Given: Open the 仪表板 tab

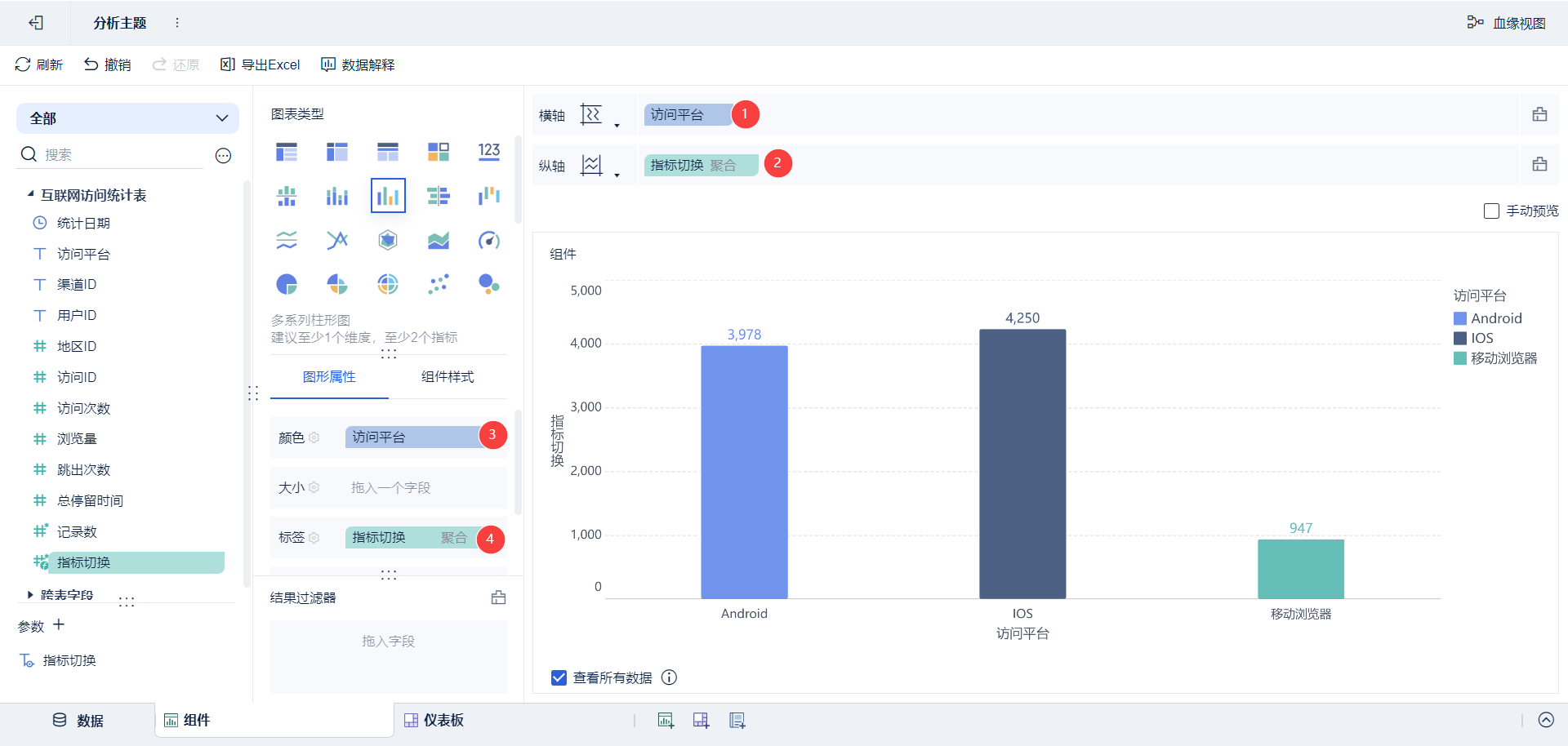Looking at the screenshot, I should pos(434,720).
